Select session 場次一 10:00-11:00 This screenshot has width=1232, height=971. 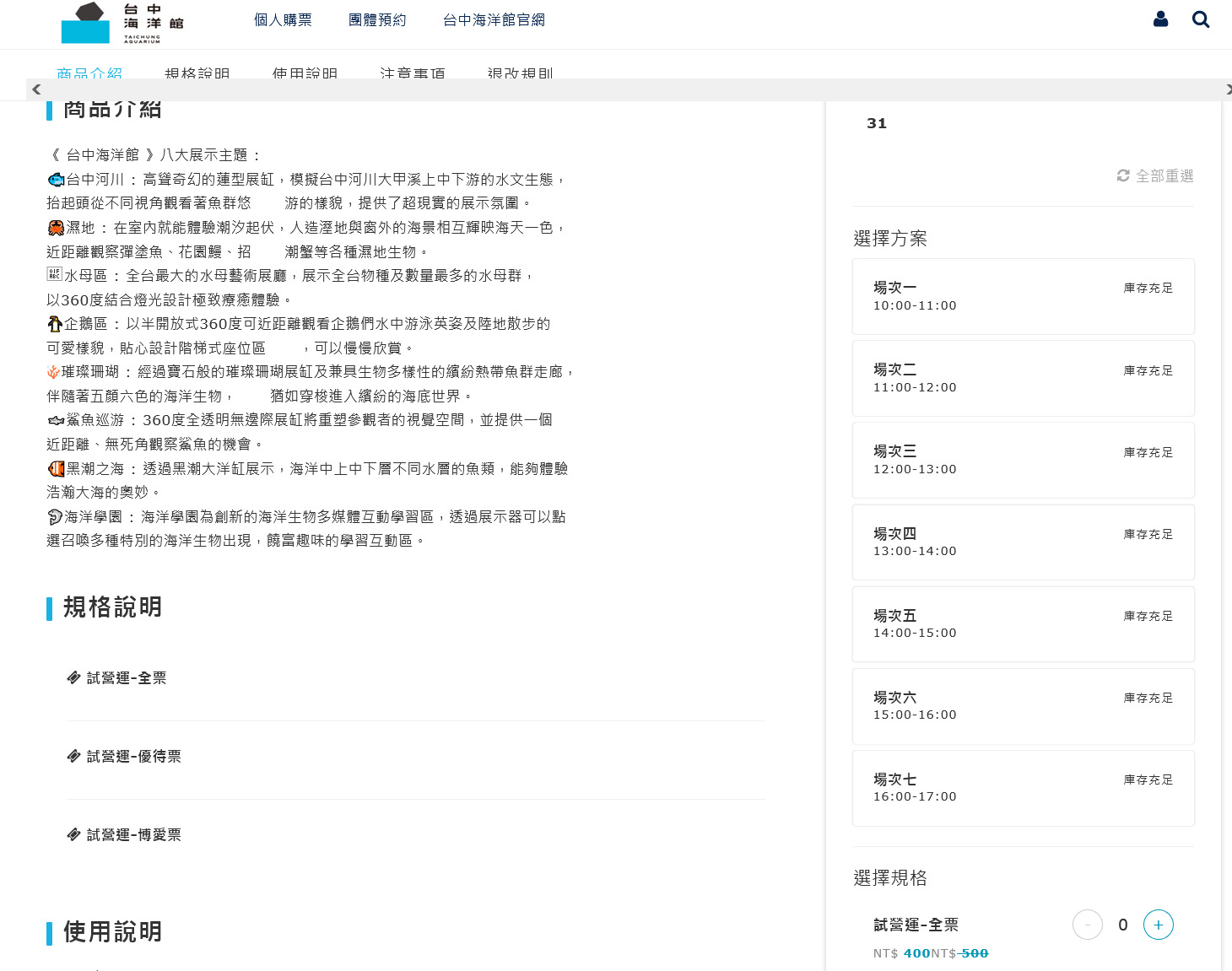[1023, 296]
